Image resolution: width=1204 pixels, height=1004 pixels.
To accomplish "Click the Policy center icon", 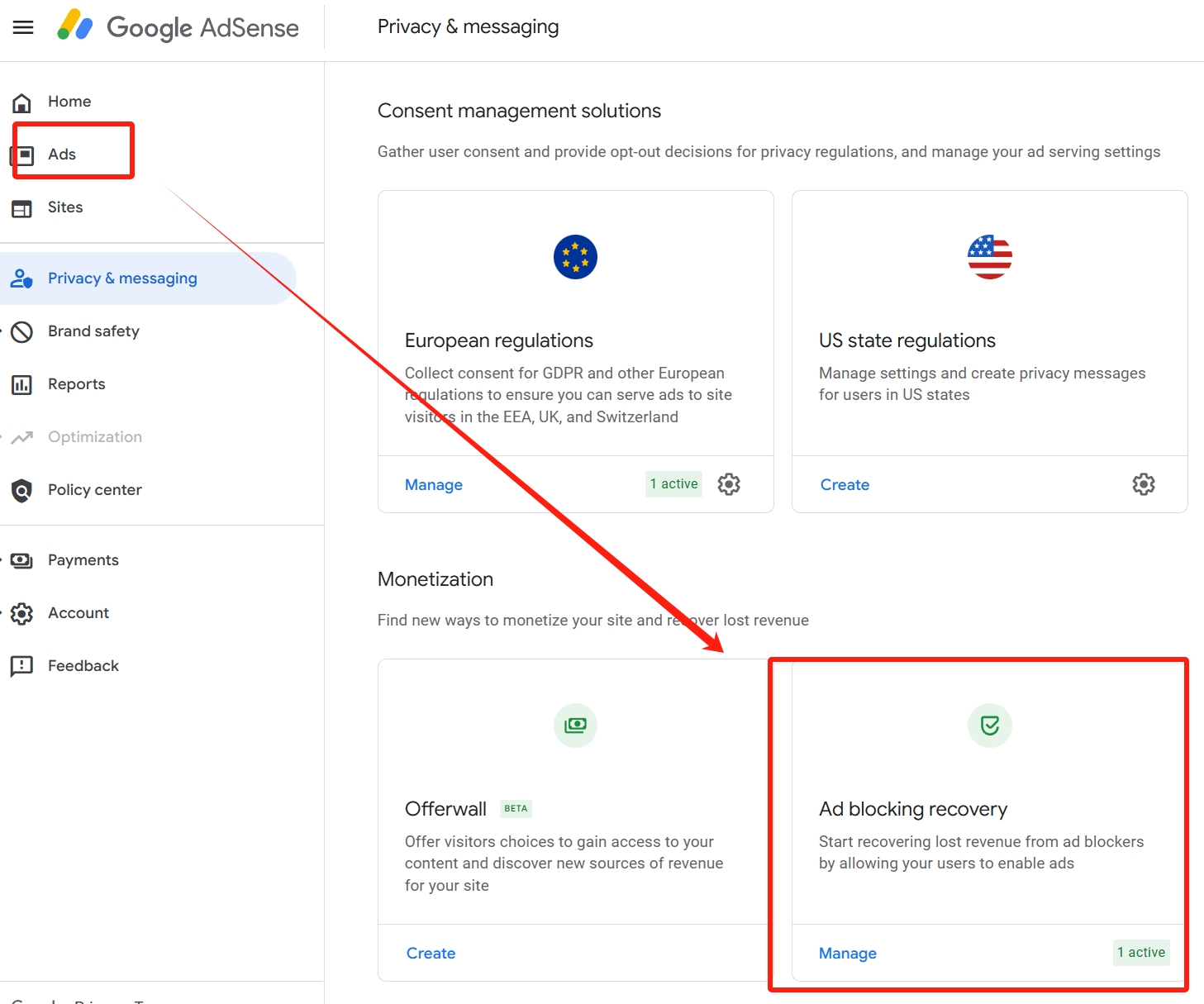I will (x=21, y=489).
